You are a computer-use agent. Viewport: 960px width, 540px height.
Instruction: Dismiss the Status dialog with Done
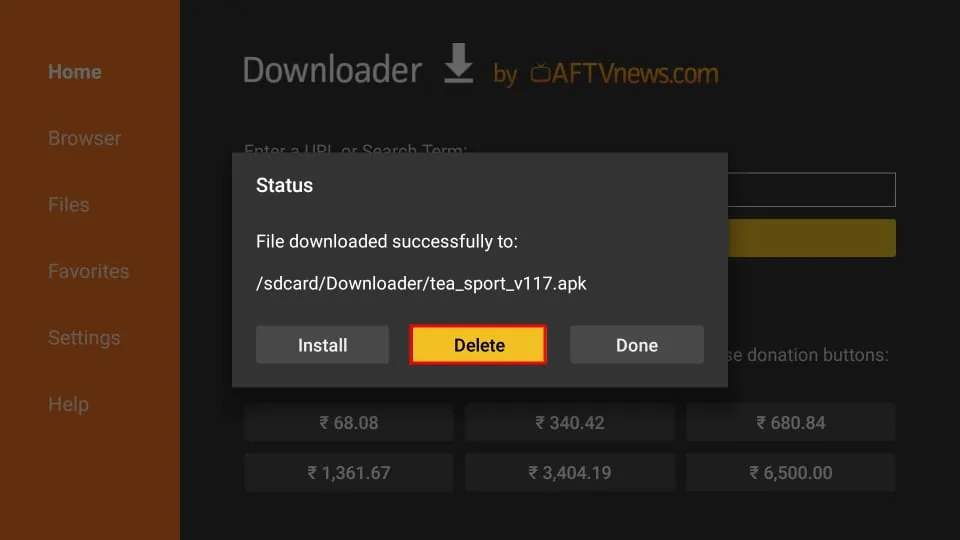[x=637, y=345]
